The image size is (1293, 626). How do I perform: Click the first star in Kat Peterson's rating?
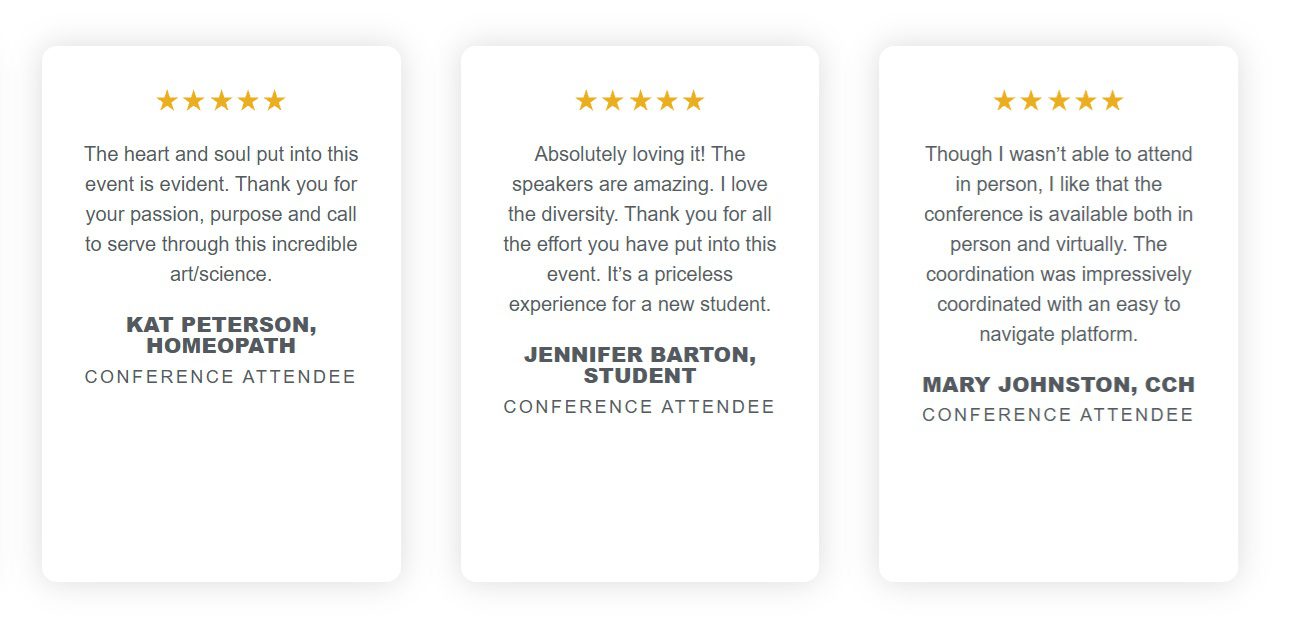167,101
